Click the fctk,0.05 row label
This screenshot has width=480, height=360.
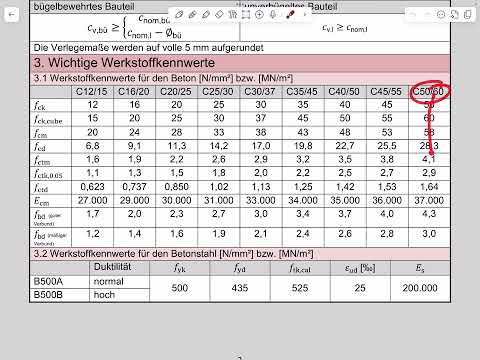coord(48,174)
